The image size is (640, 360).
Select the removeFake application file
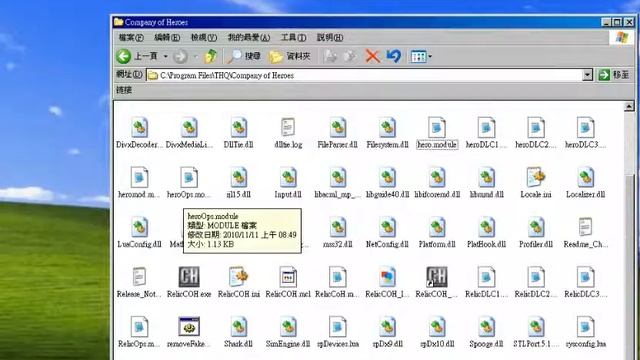[x=189, y=332]
